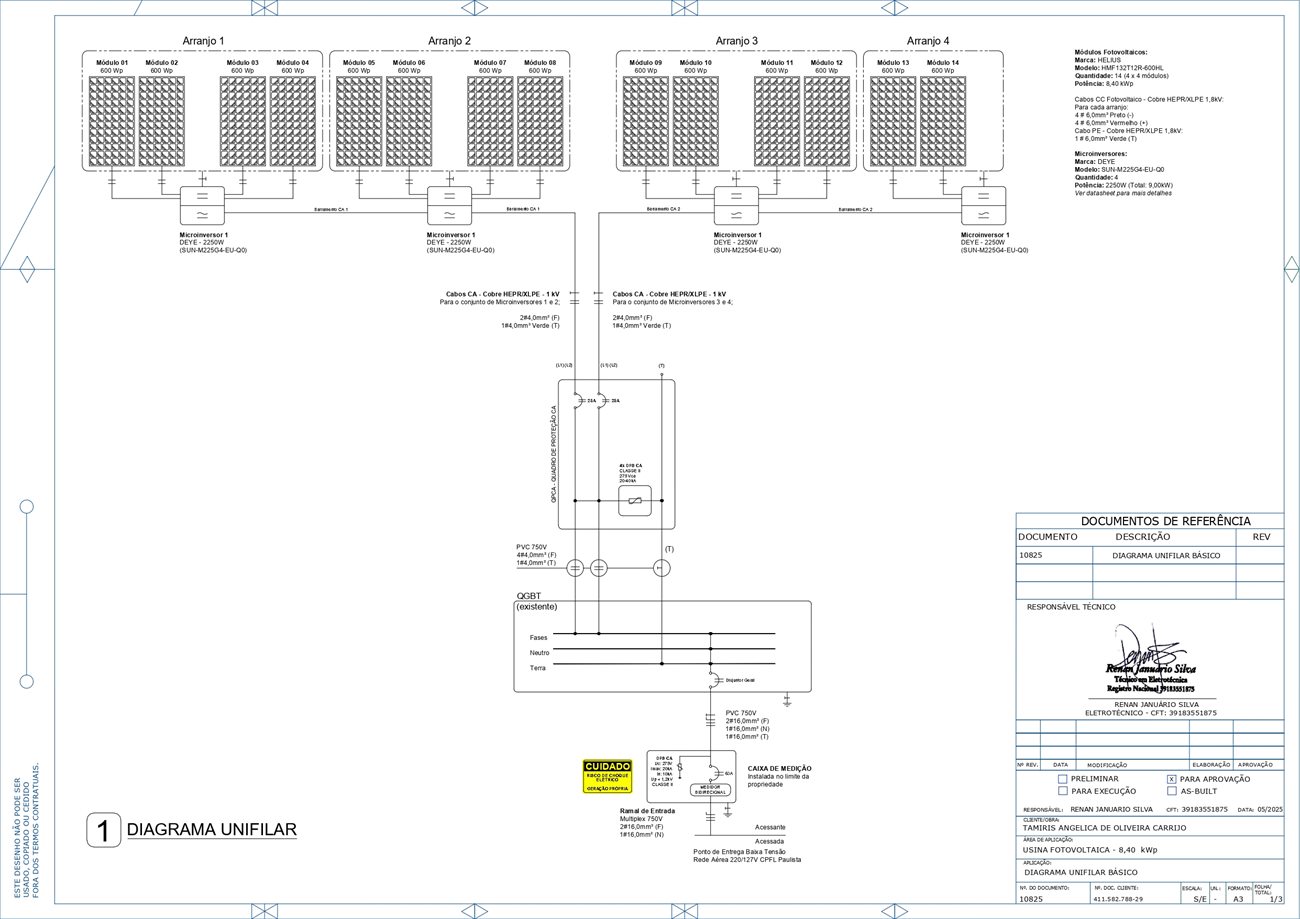
Task: Click the sheet count 1/3
Action: coord(1275,899)
